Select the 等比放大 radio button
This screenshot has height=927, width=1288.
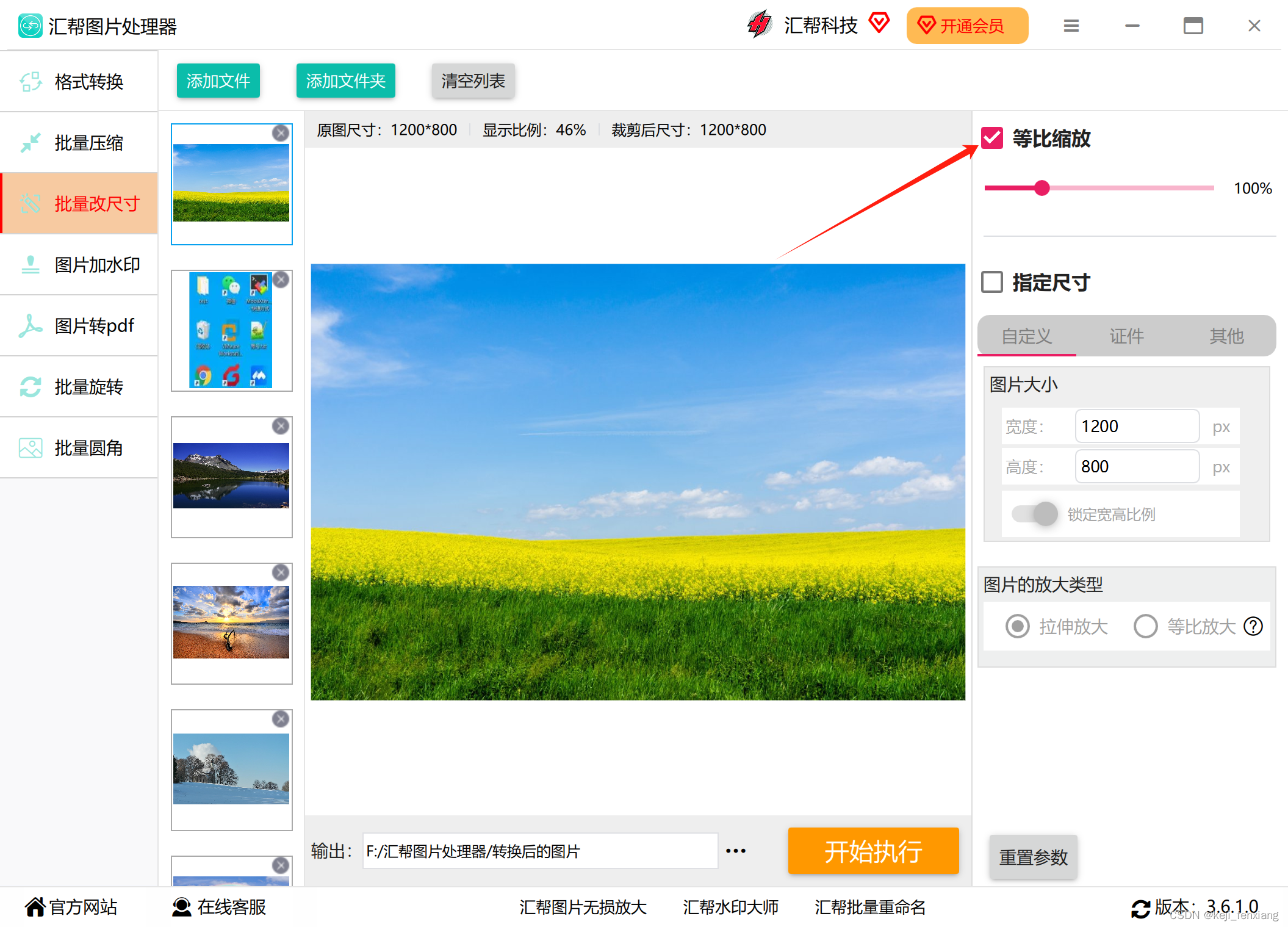1145,626
